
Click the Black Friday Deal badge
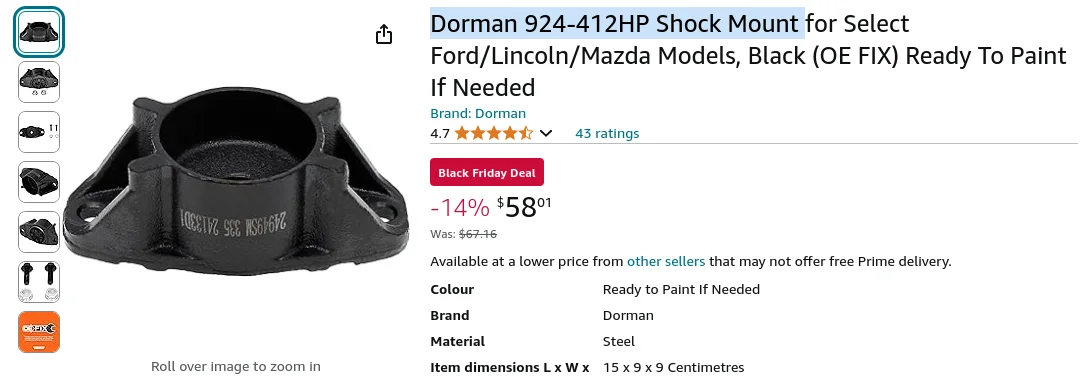pyautogui.click(x=487, y=172)
